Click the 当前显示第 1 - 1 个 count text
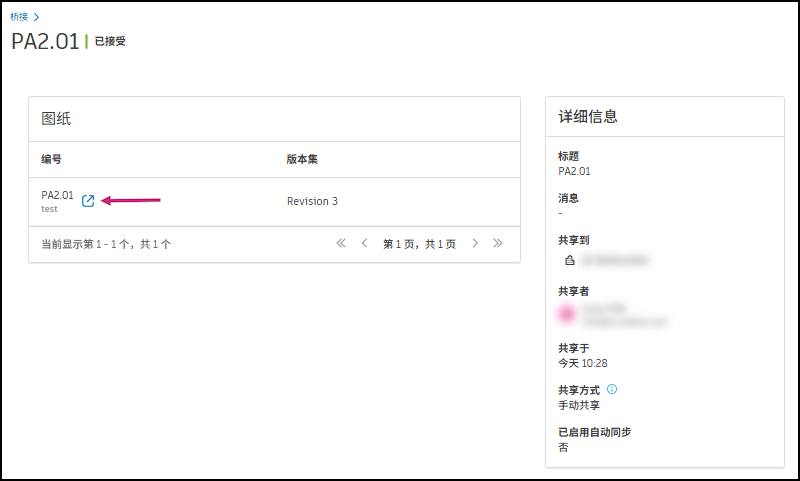This screenshot has width=800, height=481. click(x=106, y=244)
